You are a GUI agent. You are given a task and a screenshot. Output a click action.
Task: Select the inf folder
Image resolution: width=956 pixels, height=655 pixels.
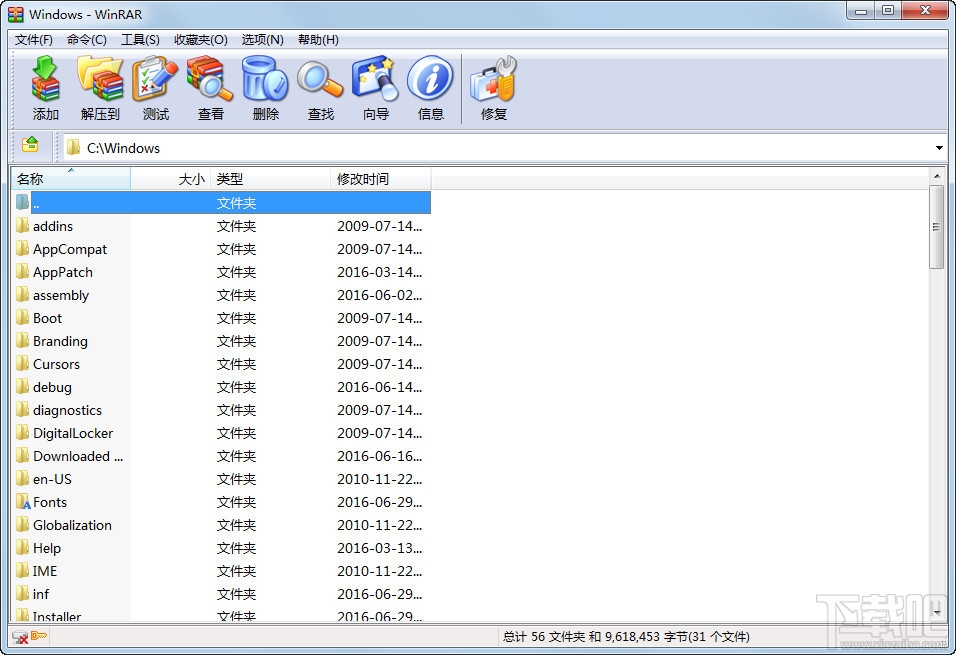coord(41,594)
